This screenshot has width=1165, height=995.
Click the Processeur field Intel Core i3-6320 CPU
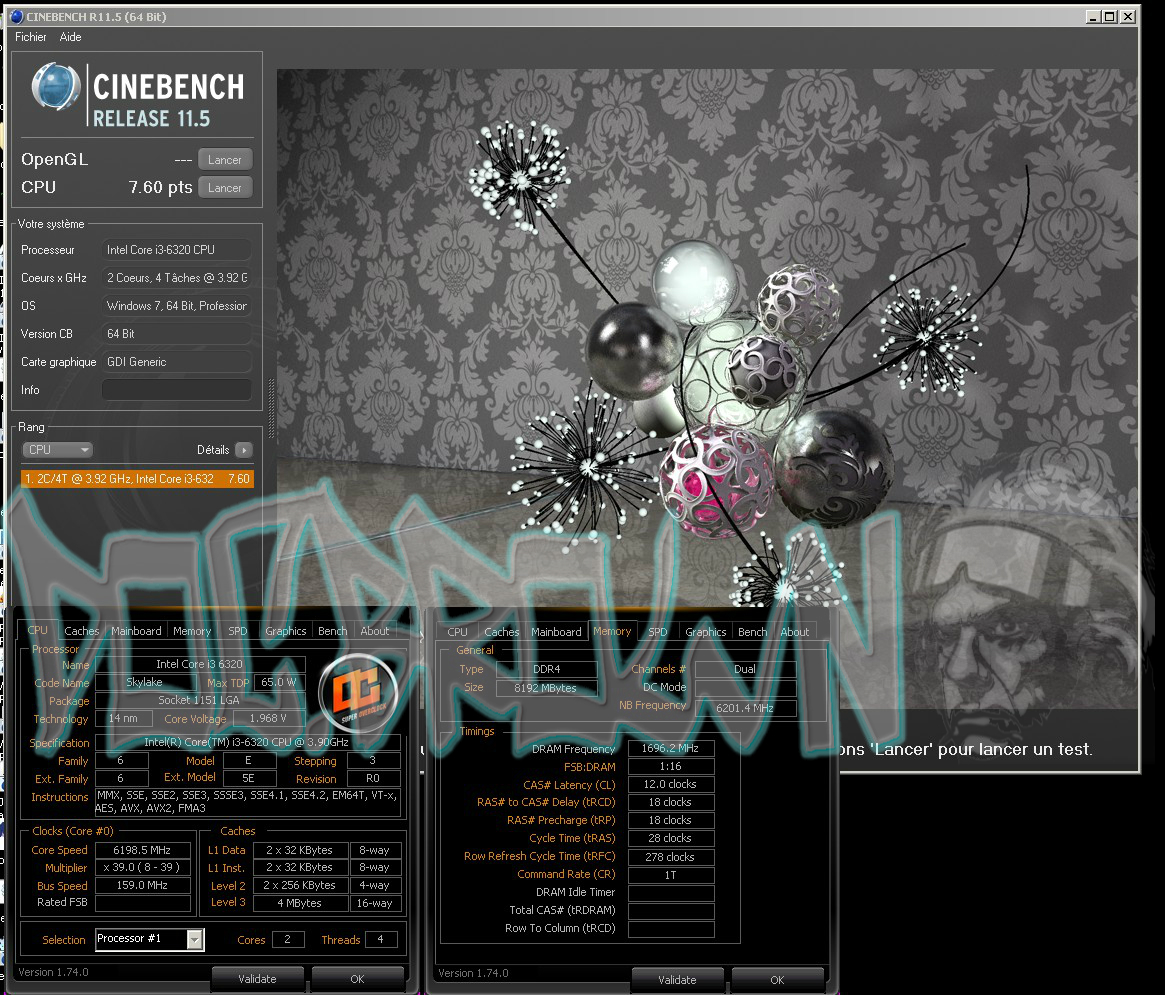click(x=177, y=250)
